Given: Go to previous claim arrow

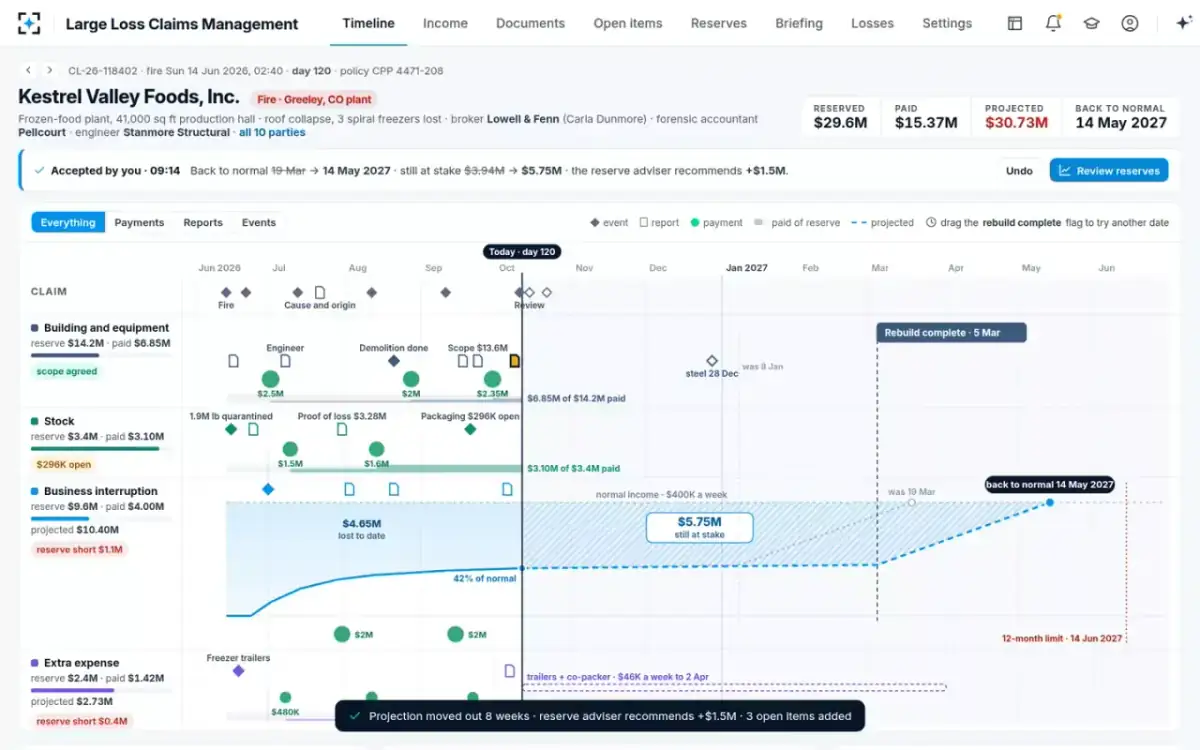Looking at the screenshot, I should pos(28,70).
